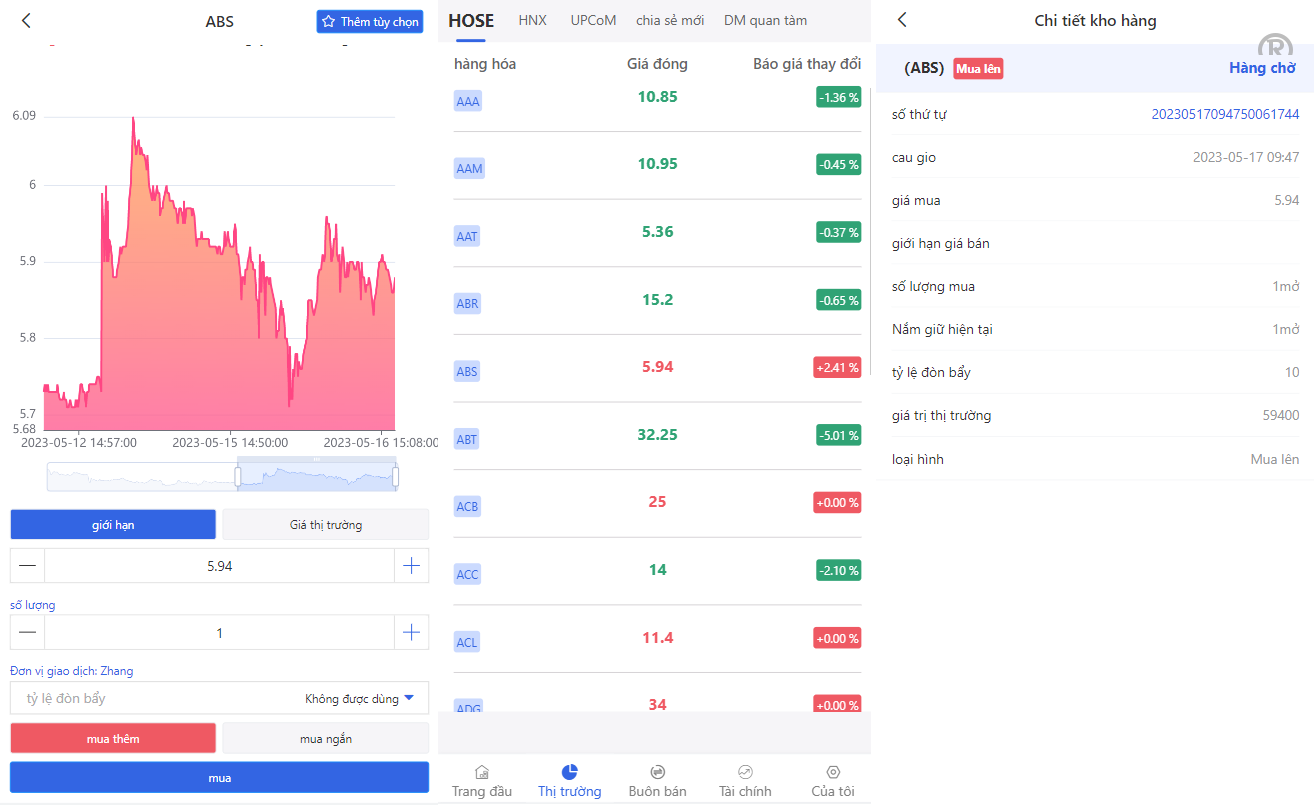1314x805 pixels.
Task: Open Buôn bán trade icon
Action: [657, 772]
